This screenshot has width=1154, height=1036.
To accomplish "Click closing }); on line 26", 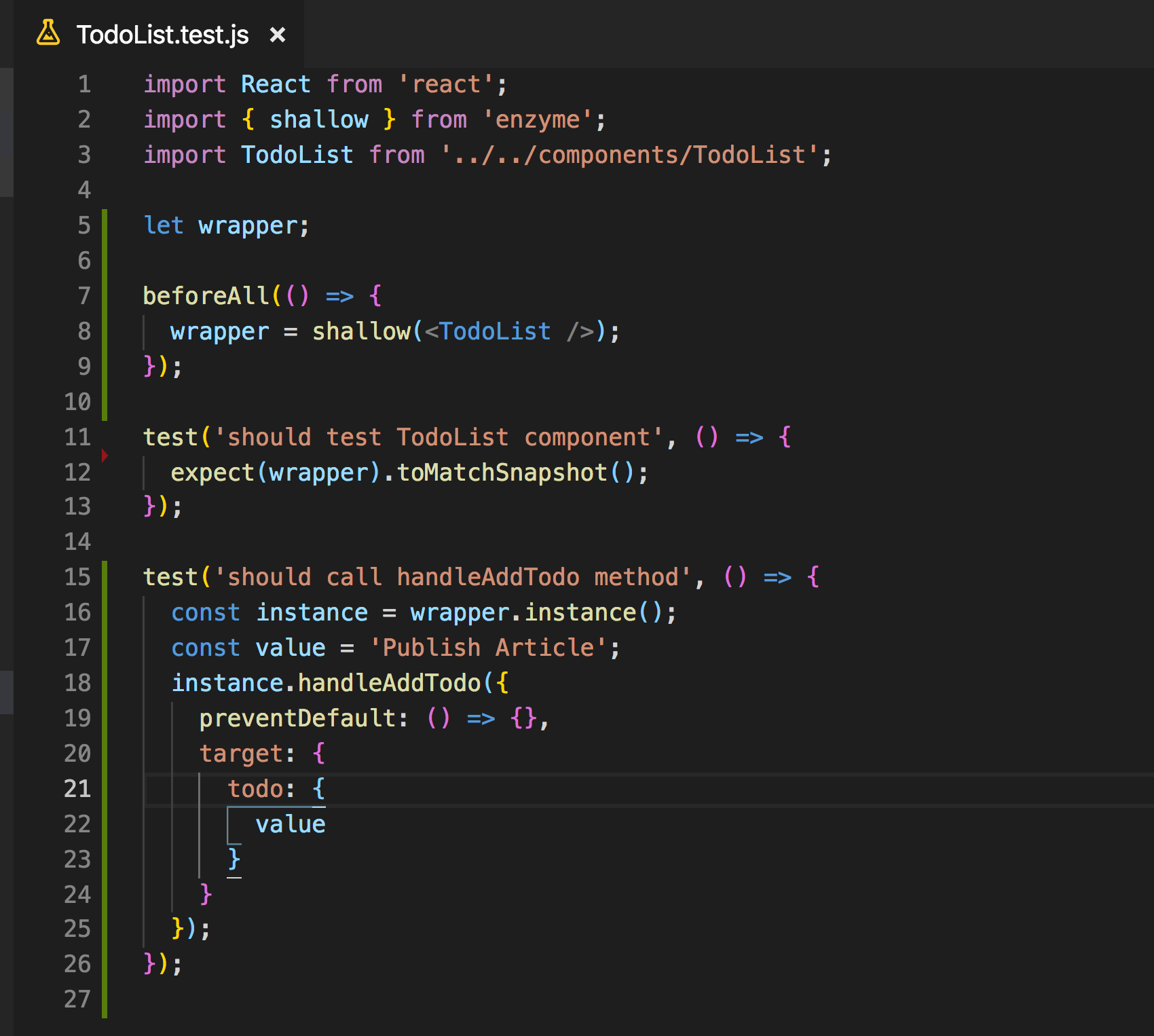I will click(163, 963).
